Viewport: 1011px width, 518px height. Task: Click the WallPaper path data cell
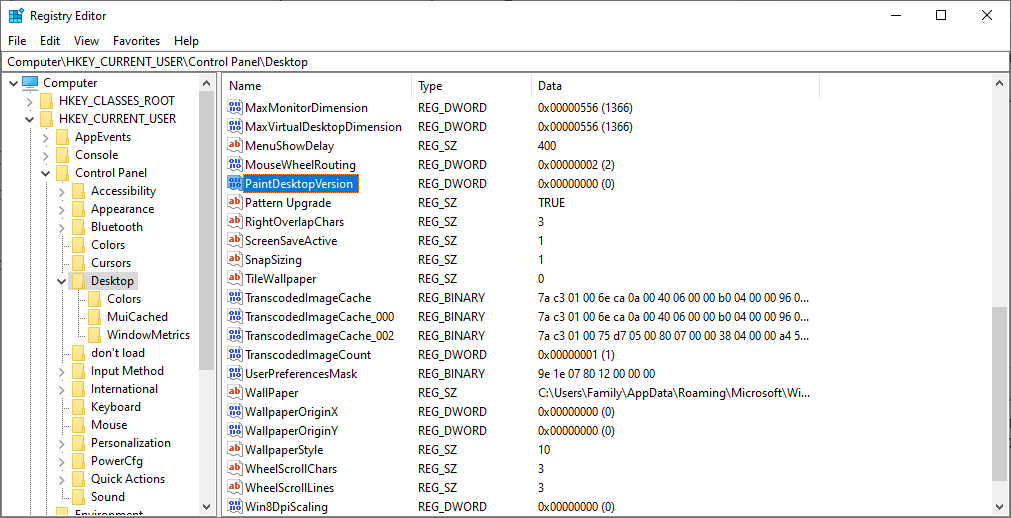674,393
